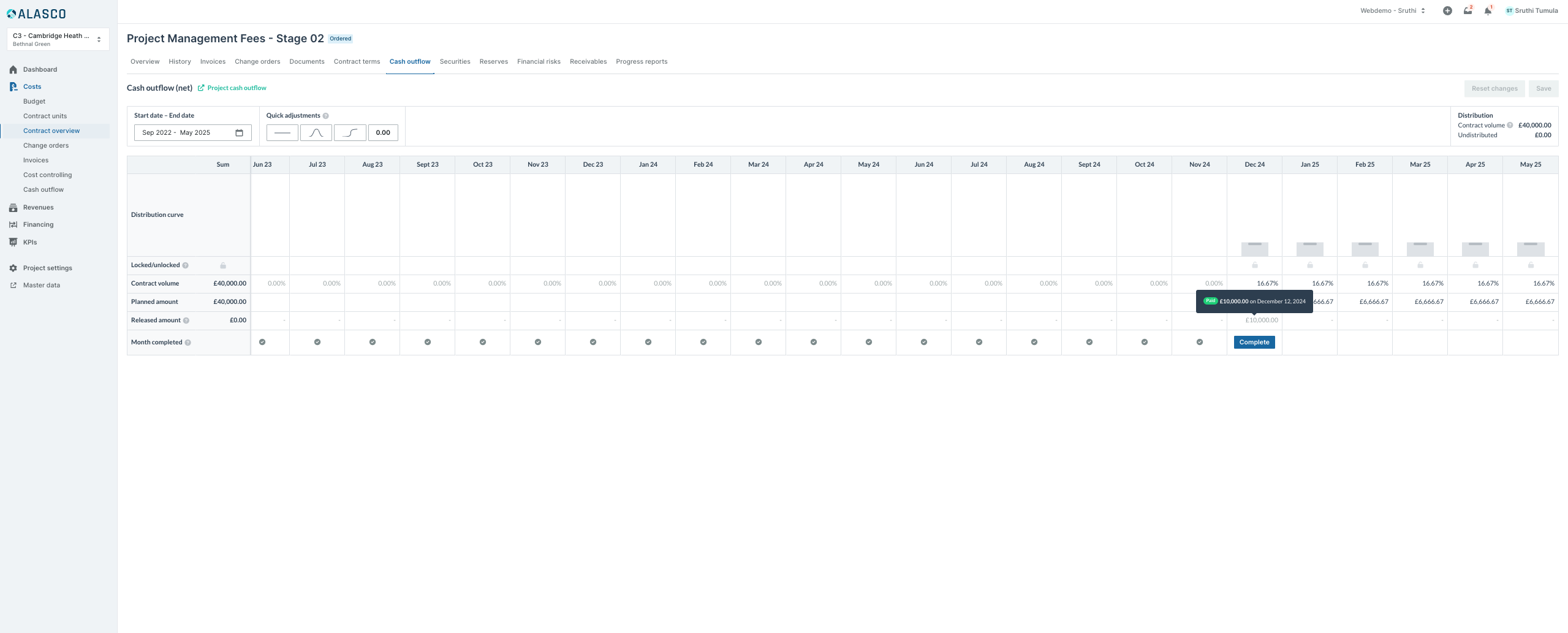
Task: Click the Quick adjustments help icon
Action: tap(326, 116)
